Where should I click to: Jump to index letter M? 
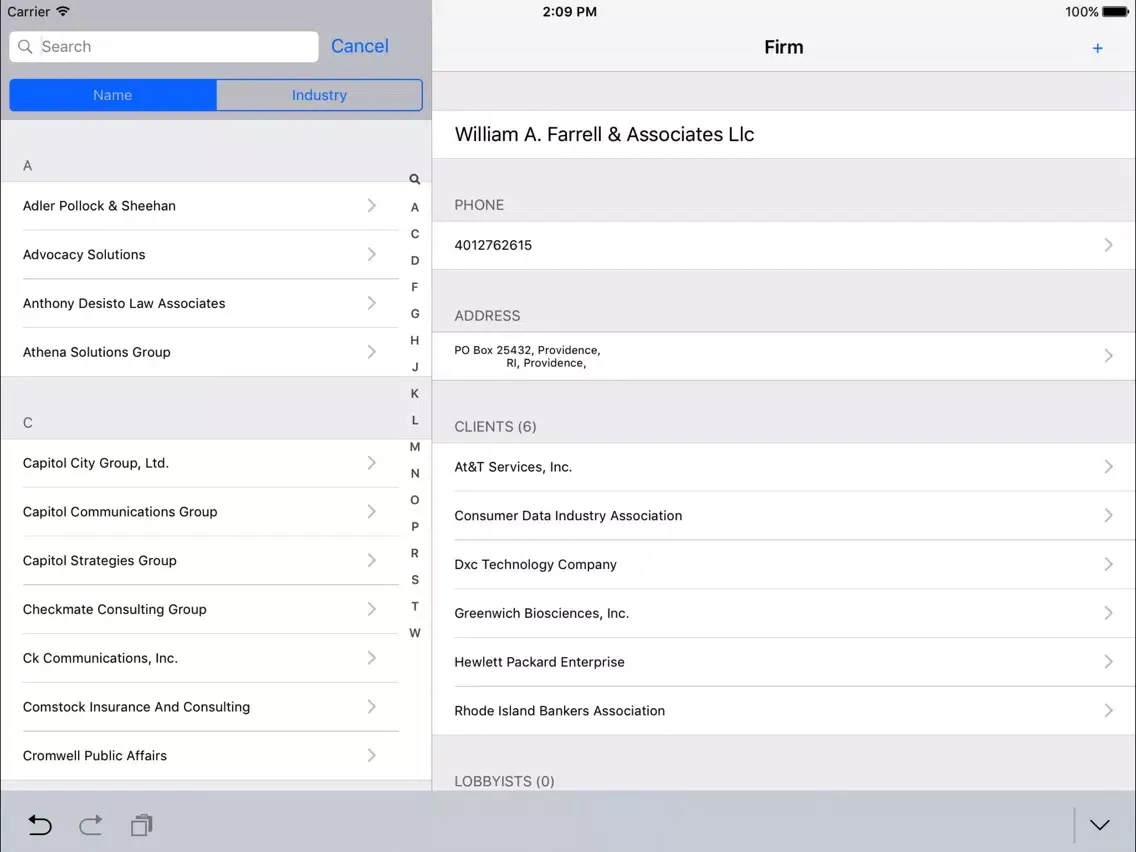(x=414, y=446)
